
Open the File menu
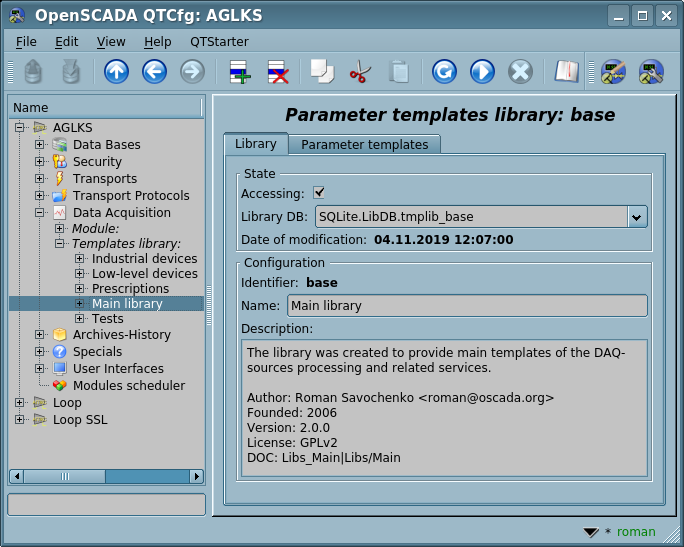click(26, 42)
